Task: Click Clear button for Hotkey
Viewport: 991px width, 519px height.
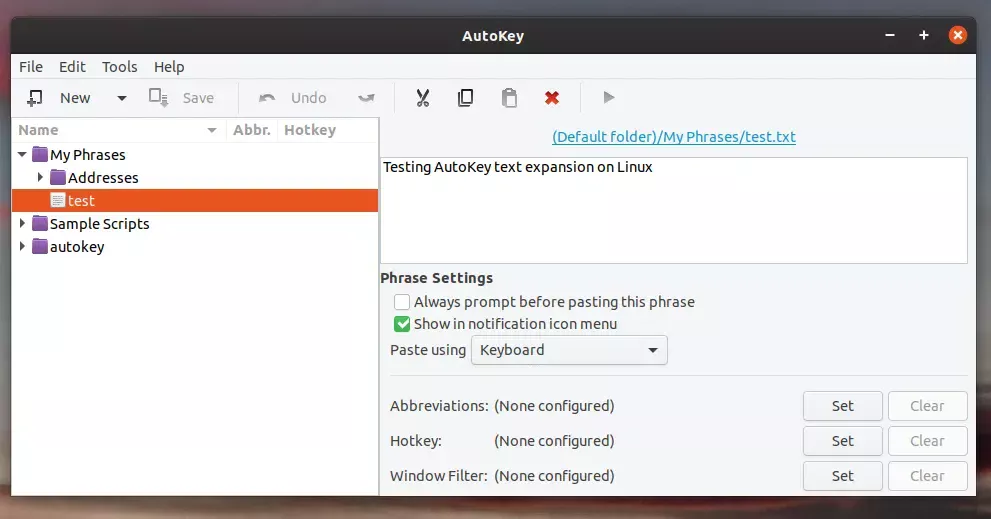Action: tap(927, 441)
